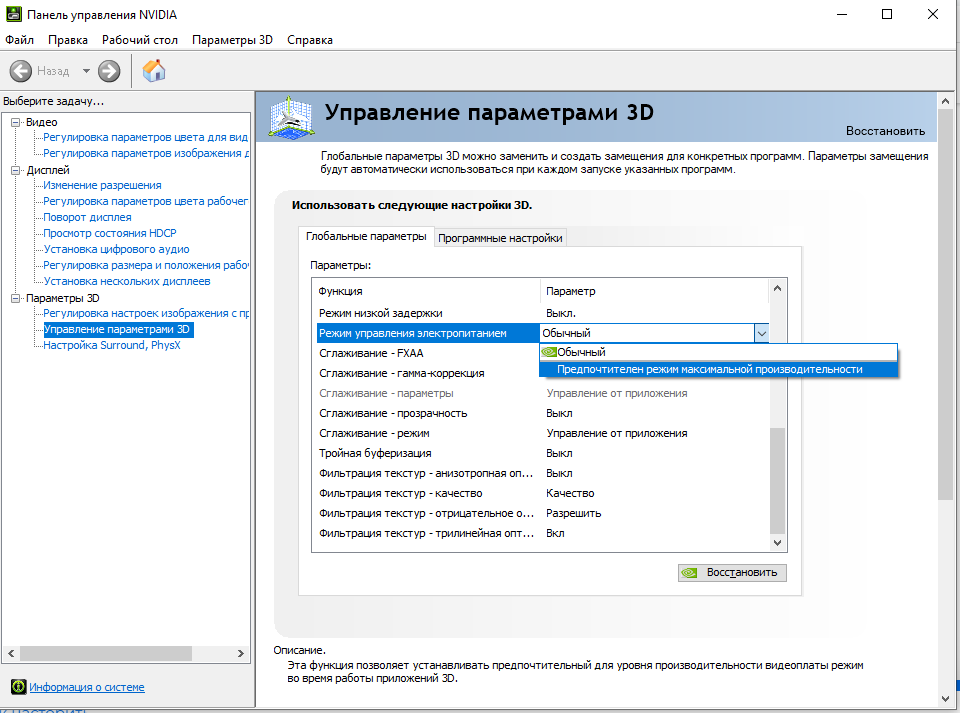Image resolution: width=960 pixels, height=713 pixels.
Task: Click the settings list scrollbar thumb
Action: pyautogui.click(x=777, y=480)
